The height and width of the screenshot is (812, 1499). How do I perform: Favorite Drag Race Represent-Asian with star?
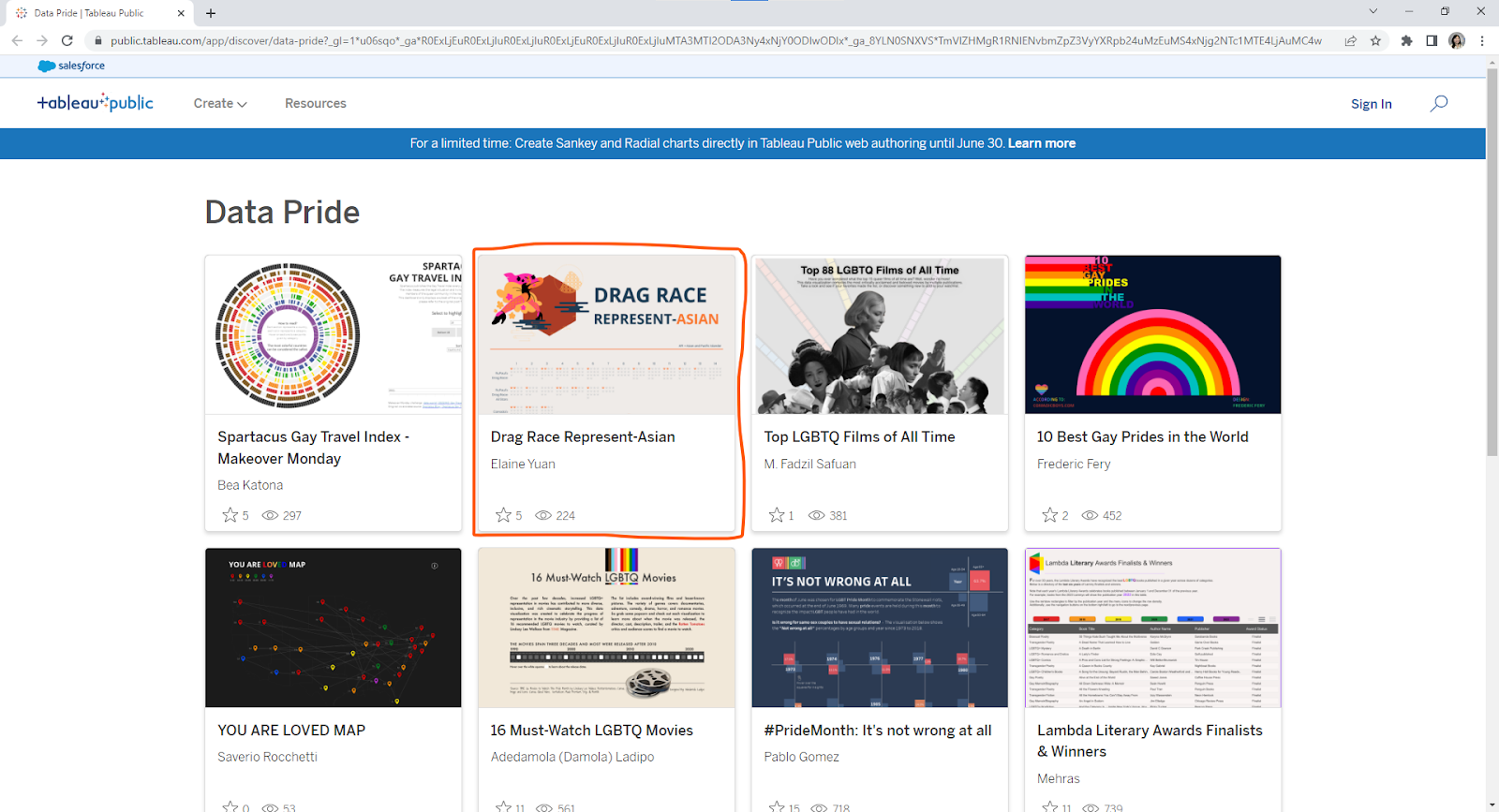tap(503, 515)
